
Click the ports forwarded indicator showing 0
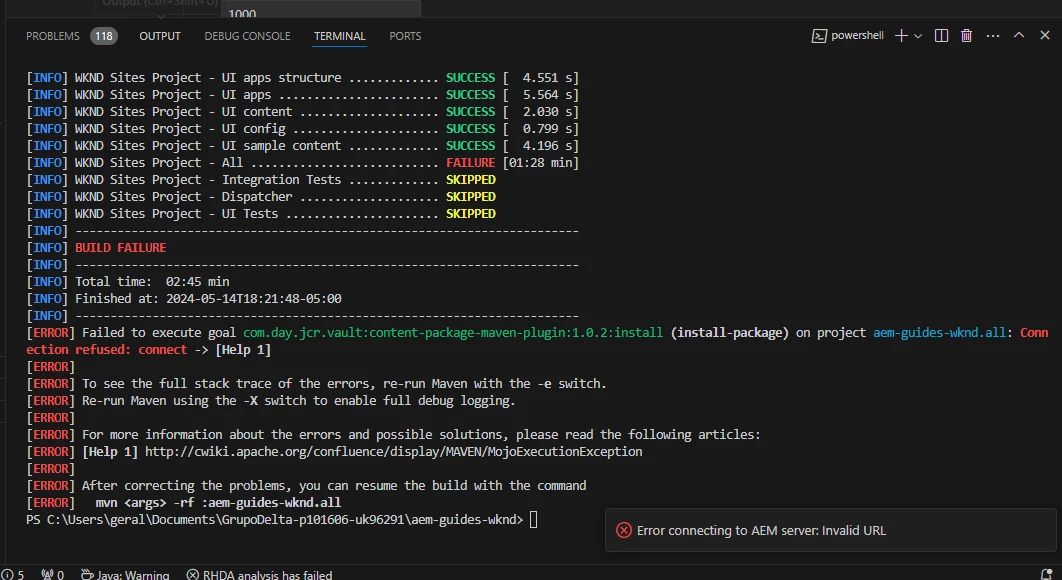coord(52,575)
